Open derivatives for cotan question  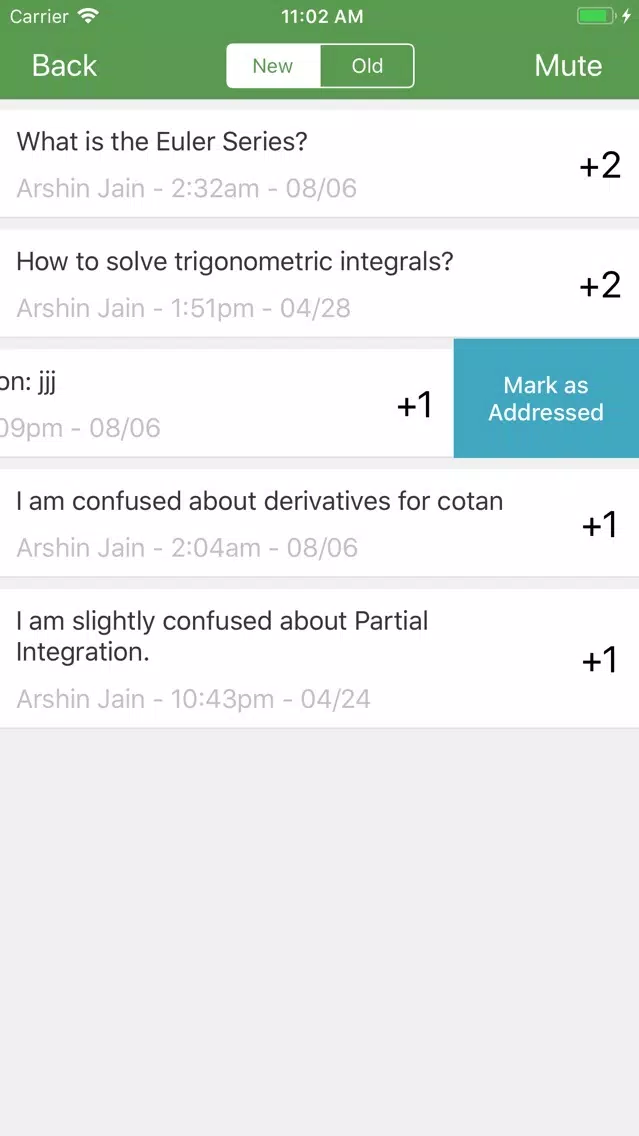(x=320, y=523)
